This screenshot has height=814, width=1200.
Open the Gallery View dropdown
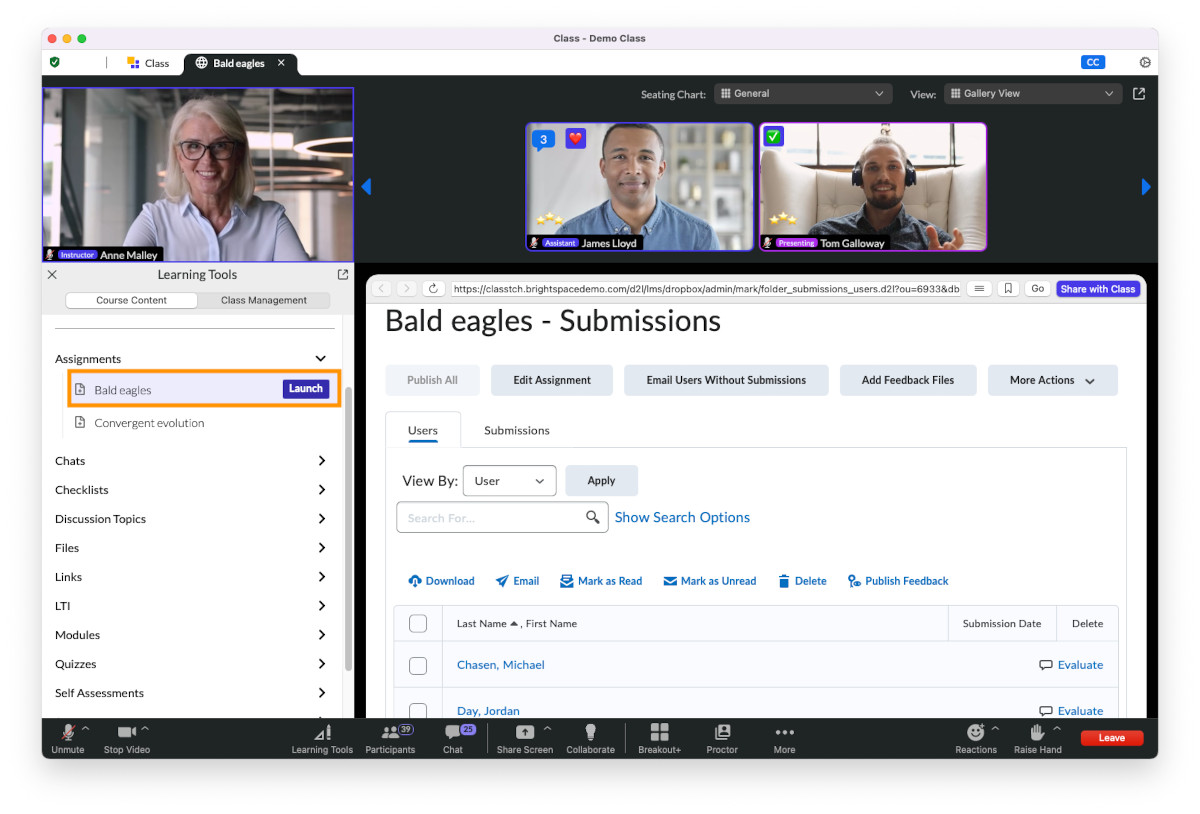1031,94
